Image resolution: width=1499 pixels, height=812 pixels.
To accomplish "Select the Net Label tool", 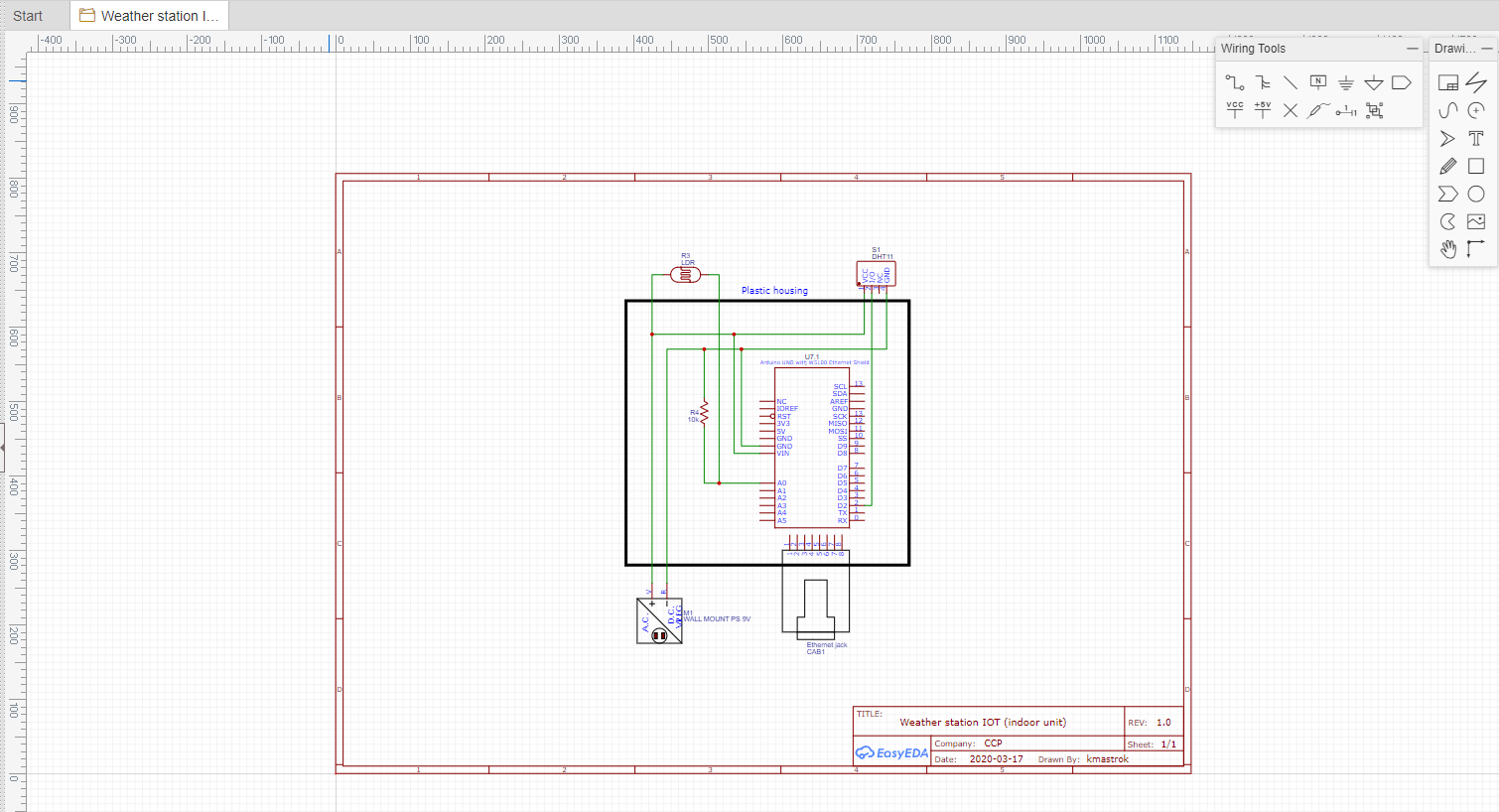I will pyautogui.click(x=1318, y=82).
